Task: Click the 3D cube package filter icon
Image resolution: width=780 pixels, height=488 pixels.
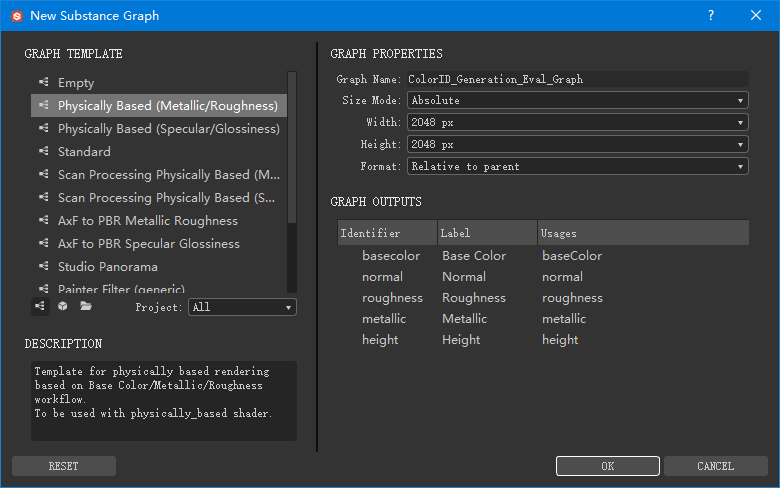Action: tap(63, 307)
